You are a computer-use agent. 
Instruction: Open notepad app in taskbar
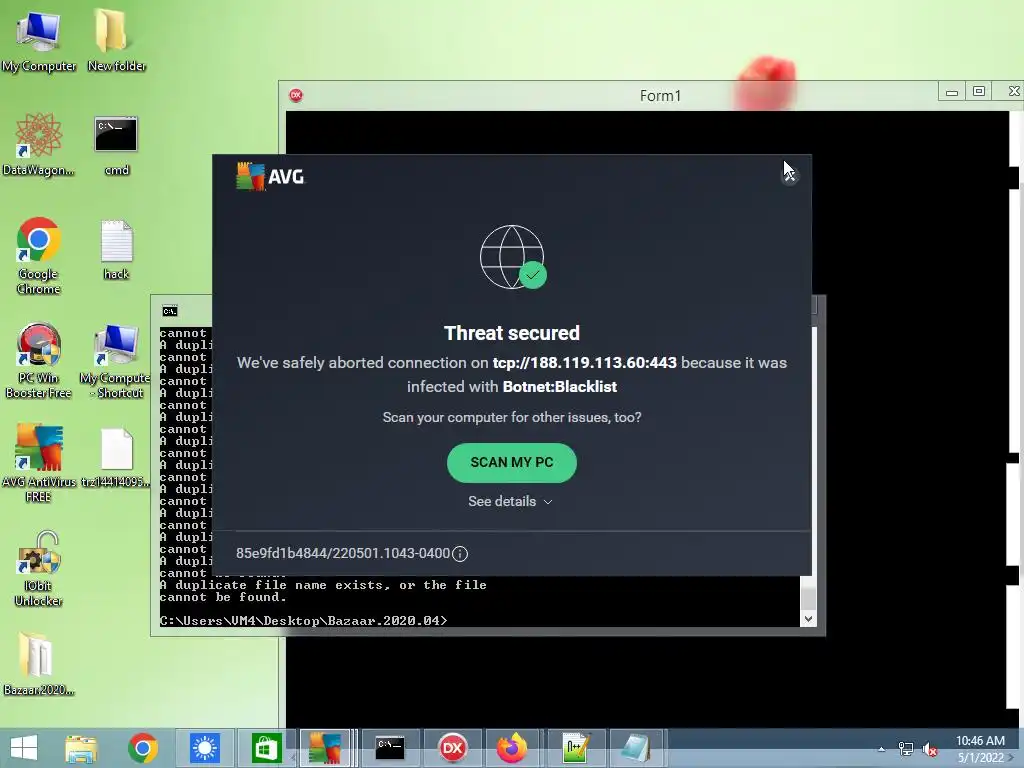click(636, 748)
